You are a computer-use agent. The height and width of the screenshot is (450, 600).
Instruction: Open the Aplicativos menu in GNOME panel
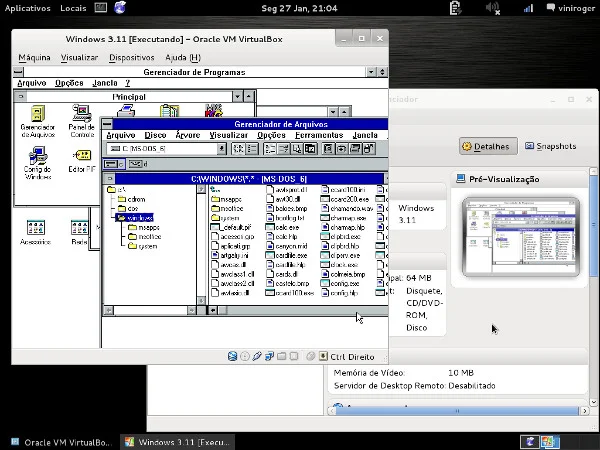pyautogui.click(x=27, y=8)
